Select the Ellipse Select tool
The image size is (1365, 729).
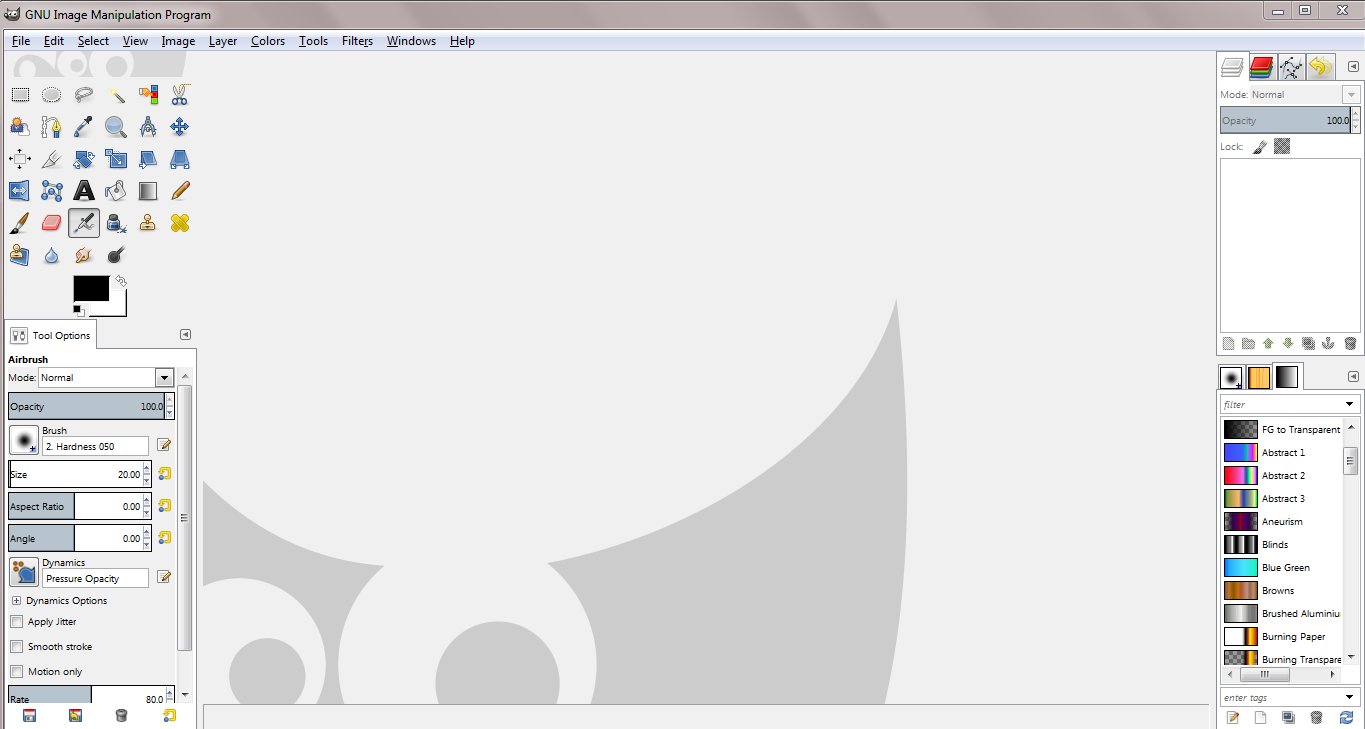coord(52,95)
